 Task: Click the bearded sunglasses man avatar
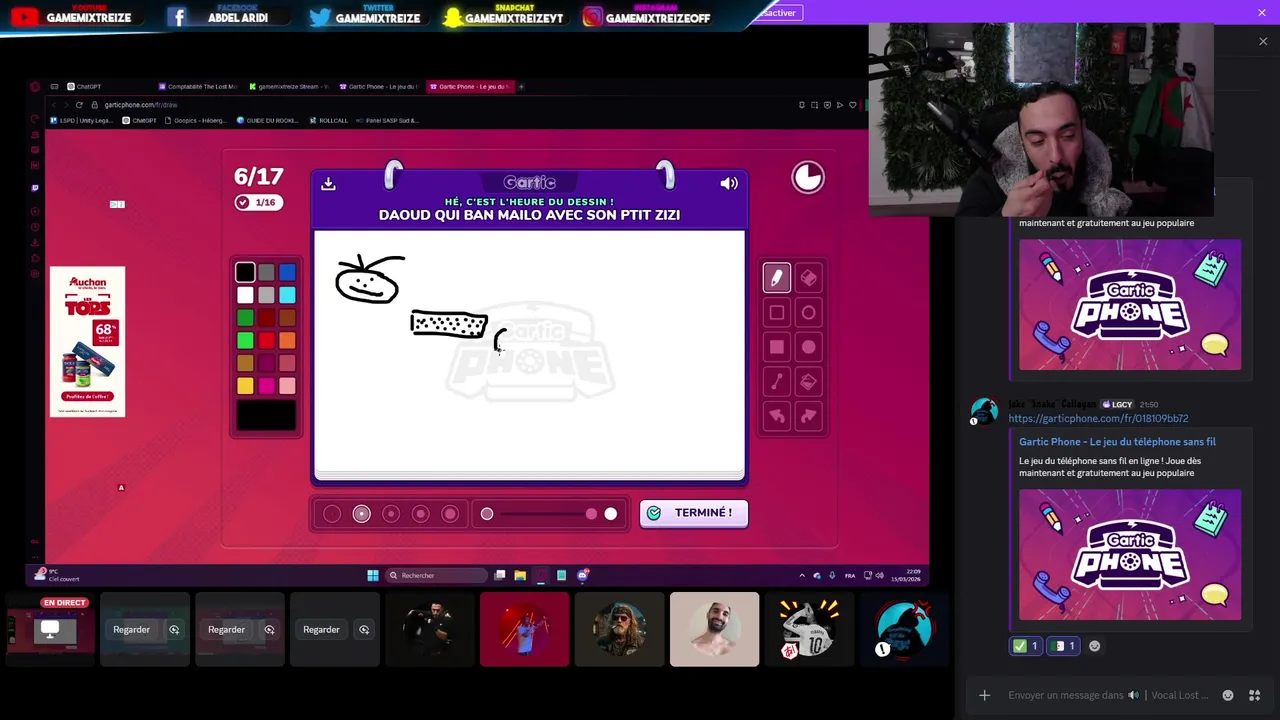click(x=619, y=629)
